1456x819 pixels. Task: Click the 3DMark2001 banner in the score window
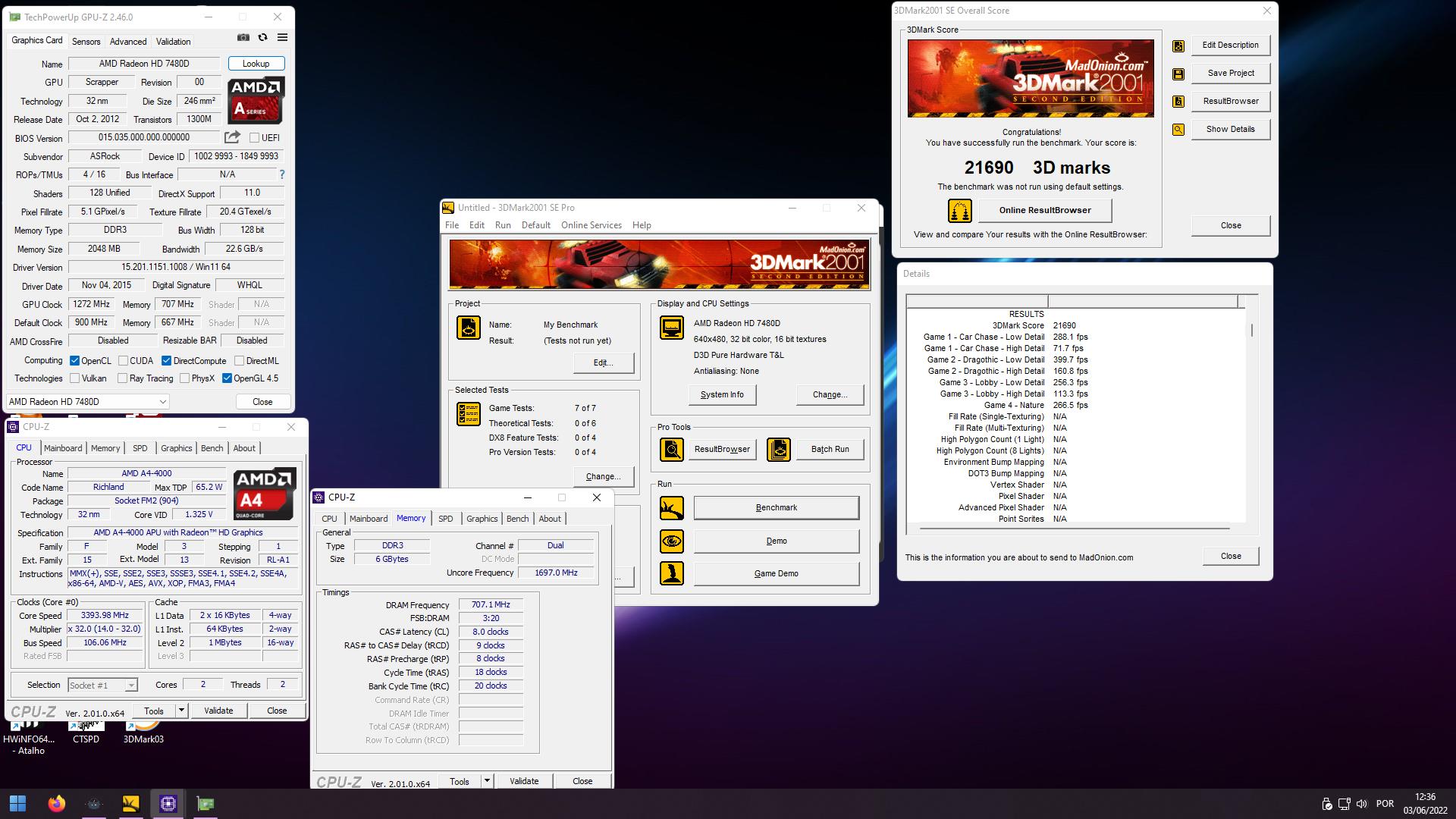coord(1031,79)
